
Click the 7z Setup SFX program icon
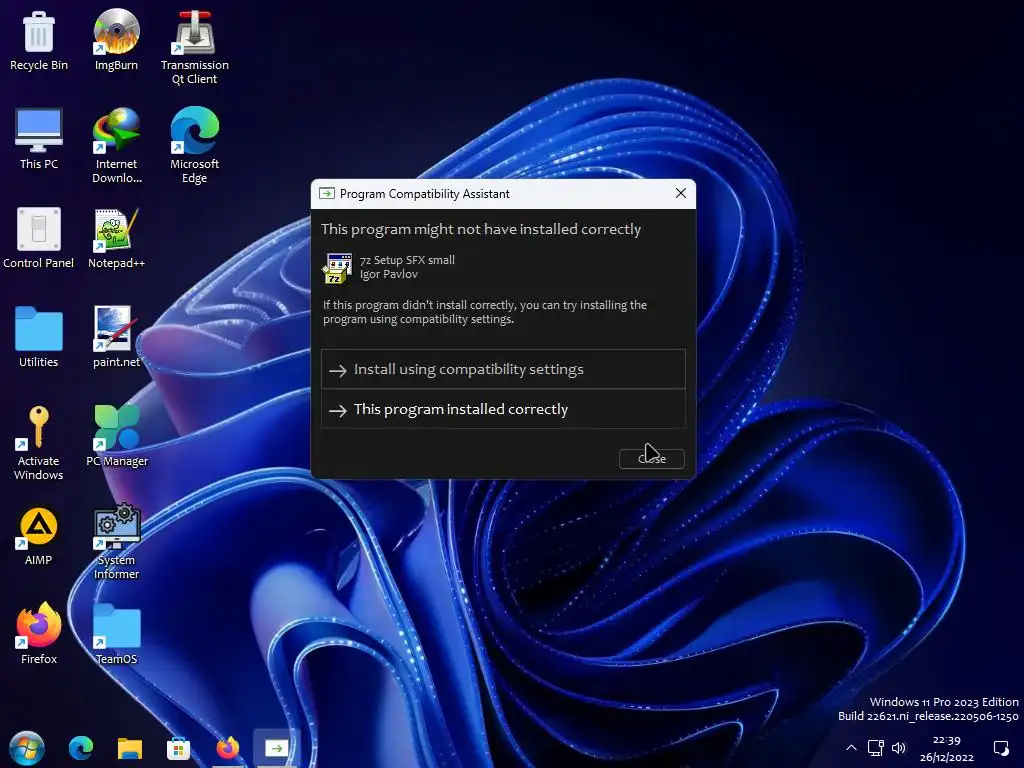point(337,268)
